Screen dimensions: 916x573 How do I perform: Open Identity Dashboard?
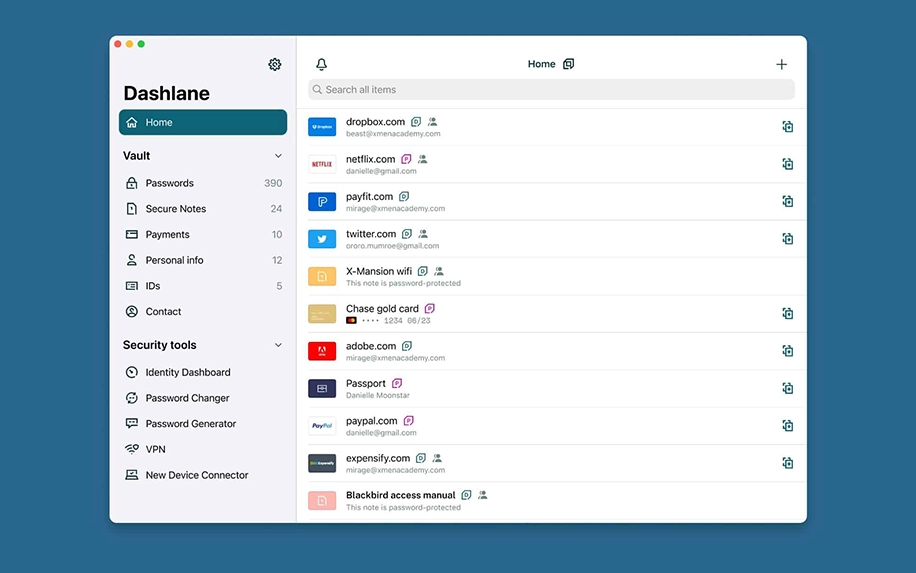point(203,372)
